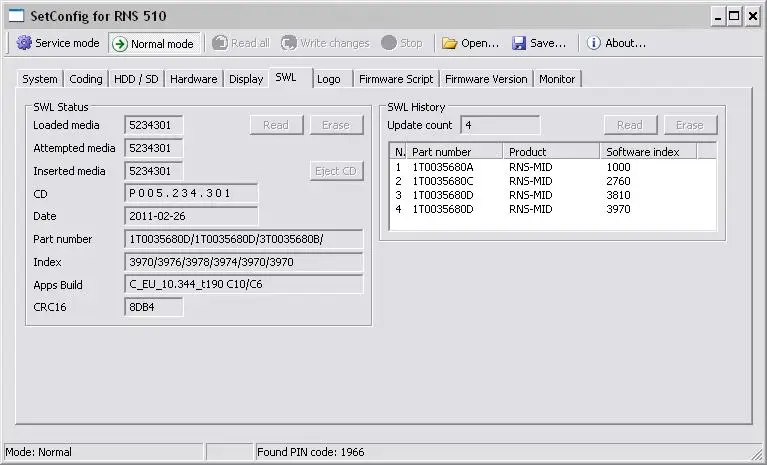767x465 pixels.
Task: Click Mode: Normal in status bar
Action: [x=39, y=452]
